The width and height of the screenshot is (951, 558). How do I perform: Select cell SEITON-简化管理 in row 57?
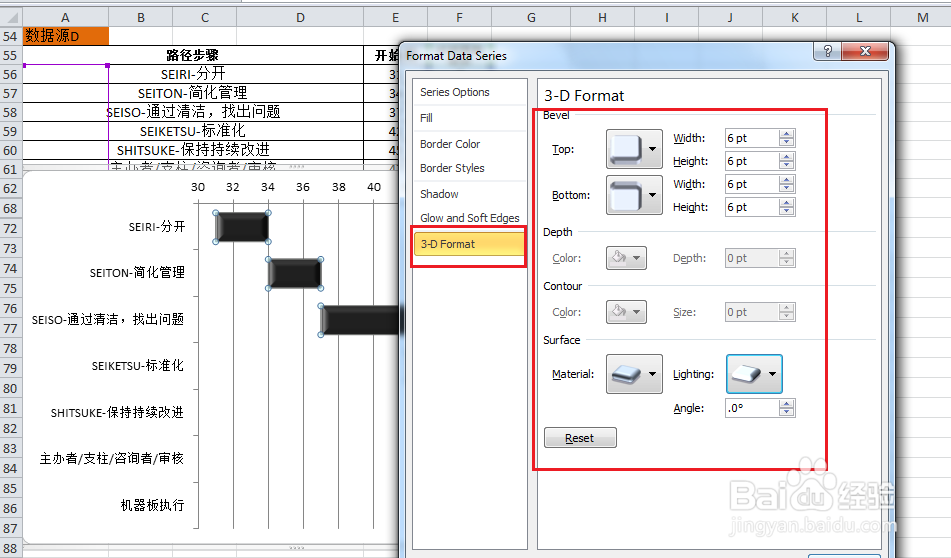193,93
